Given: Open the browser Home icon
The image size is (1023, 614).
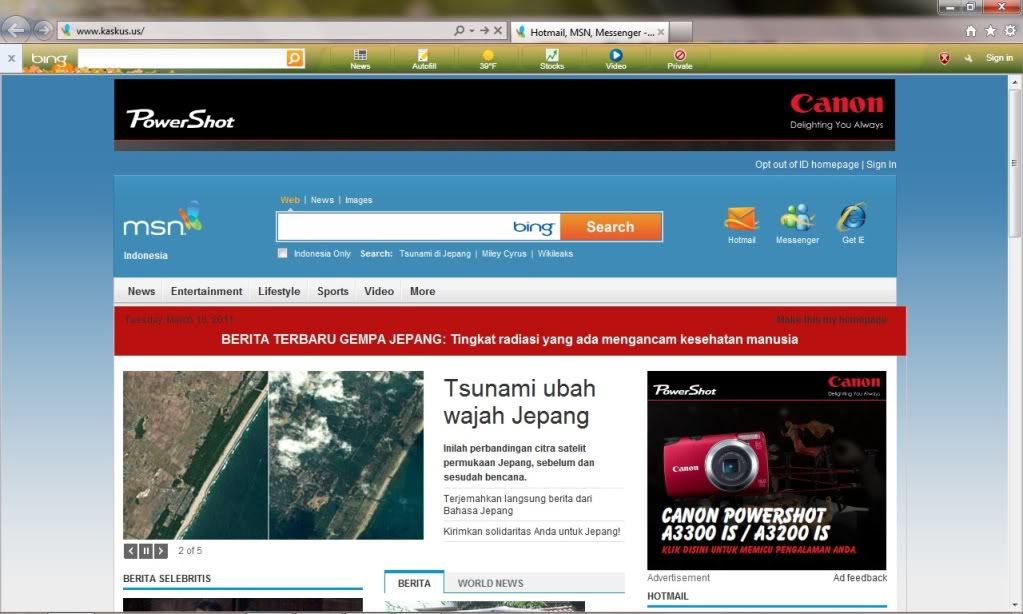Looking at the screenshot, I should pos(971,31).
